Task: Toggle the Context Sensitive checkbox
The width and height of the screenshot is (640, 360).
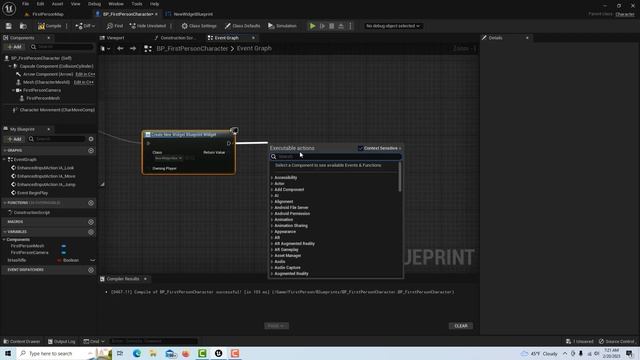Action: (360, 148)
